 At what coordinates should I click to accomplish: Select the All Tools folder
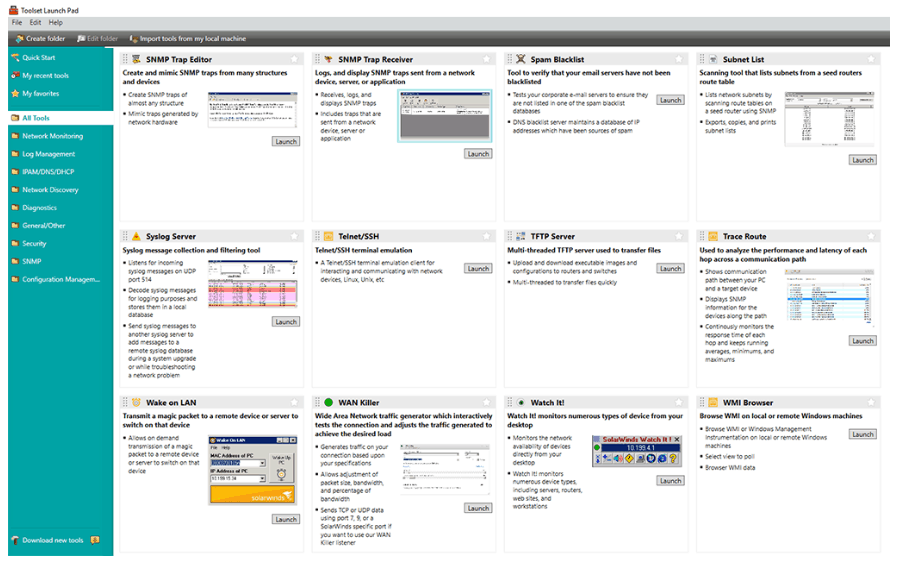pos(61,118)
